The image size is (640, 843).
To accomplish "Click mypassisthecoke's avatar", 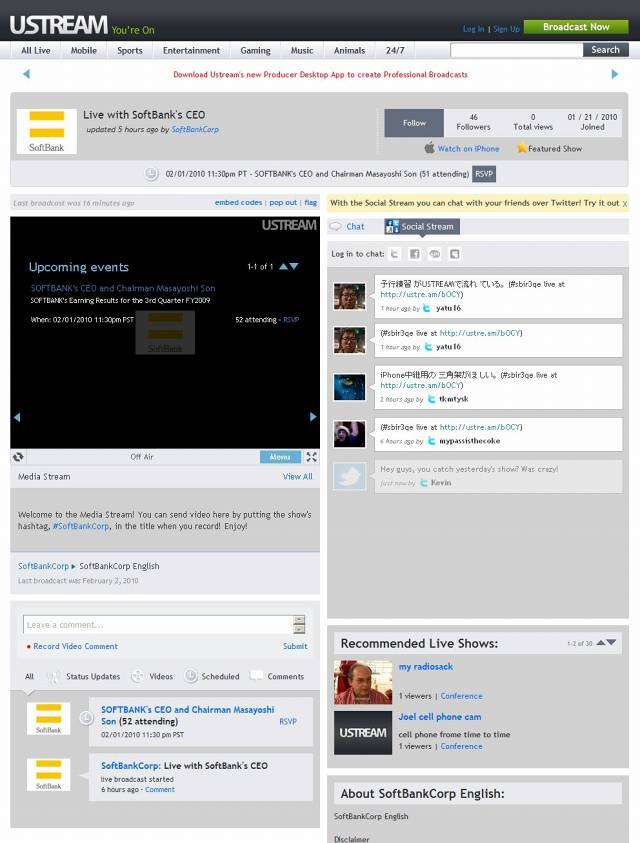I will click(350, 434).
